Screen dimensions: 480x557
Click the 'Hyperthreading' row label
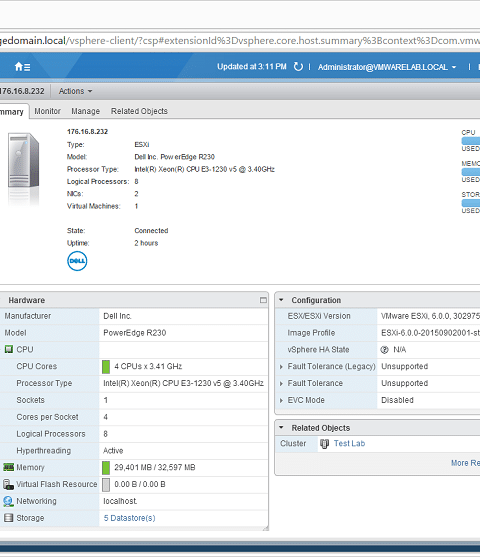43,451
